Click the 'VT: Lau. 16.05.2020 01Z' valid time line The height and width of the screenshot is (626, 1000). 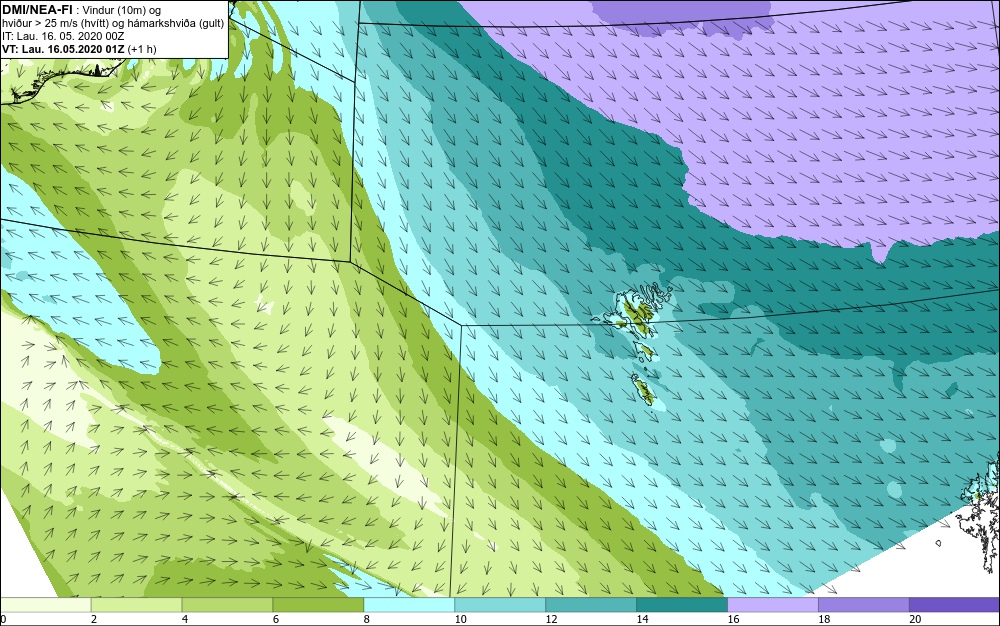coord(79,49)
